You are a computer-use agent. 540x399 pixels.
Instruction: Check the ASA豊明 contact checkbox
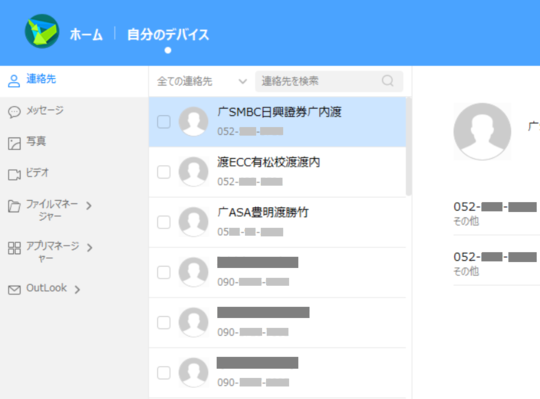tap(164, 222)
